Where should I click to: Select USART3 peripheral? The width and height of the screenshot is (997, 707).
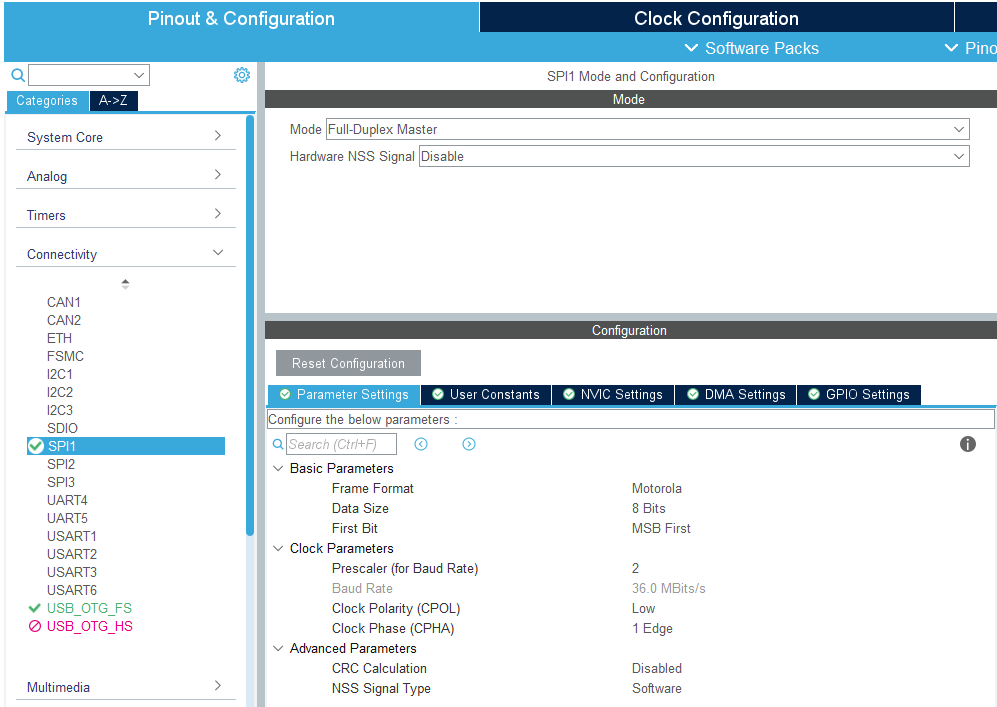[x=72, y=572]
